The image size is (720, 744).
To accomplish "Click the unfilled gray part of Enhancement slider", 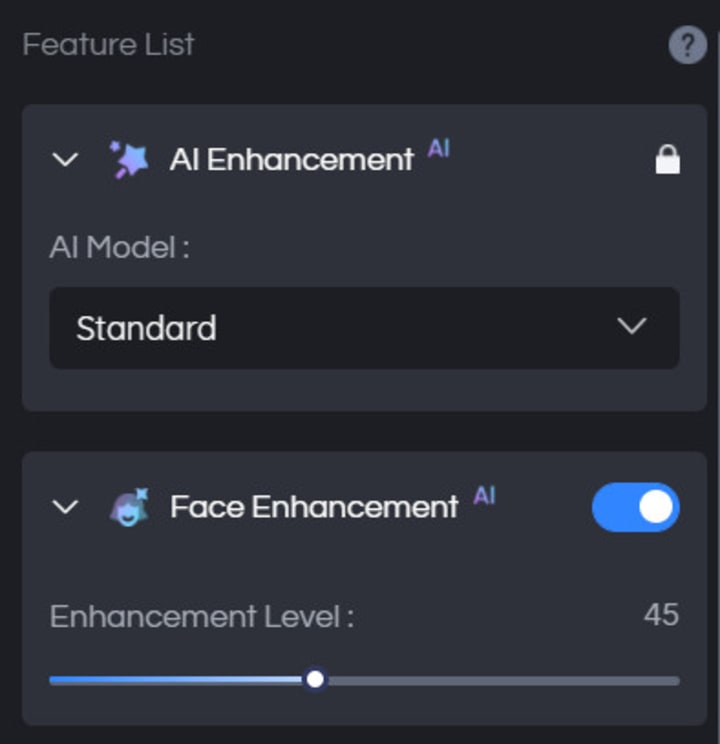I will (503, 680).
